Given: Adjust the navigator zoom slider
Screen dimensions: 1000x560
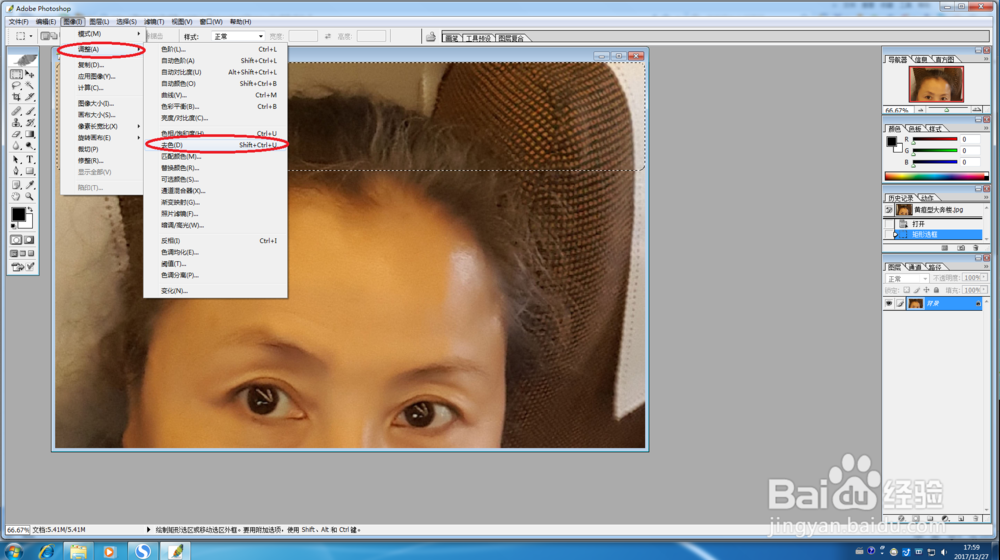Looking at the screenshot, I should click(947, 110).
